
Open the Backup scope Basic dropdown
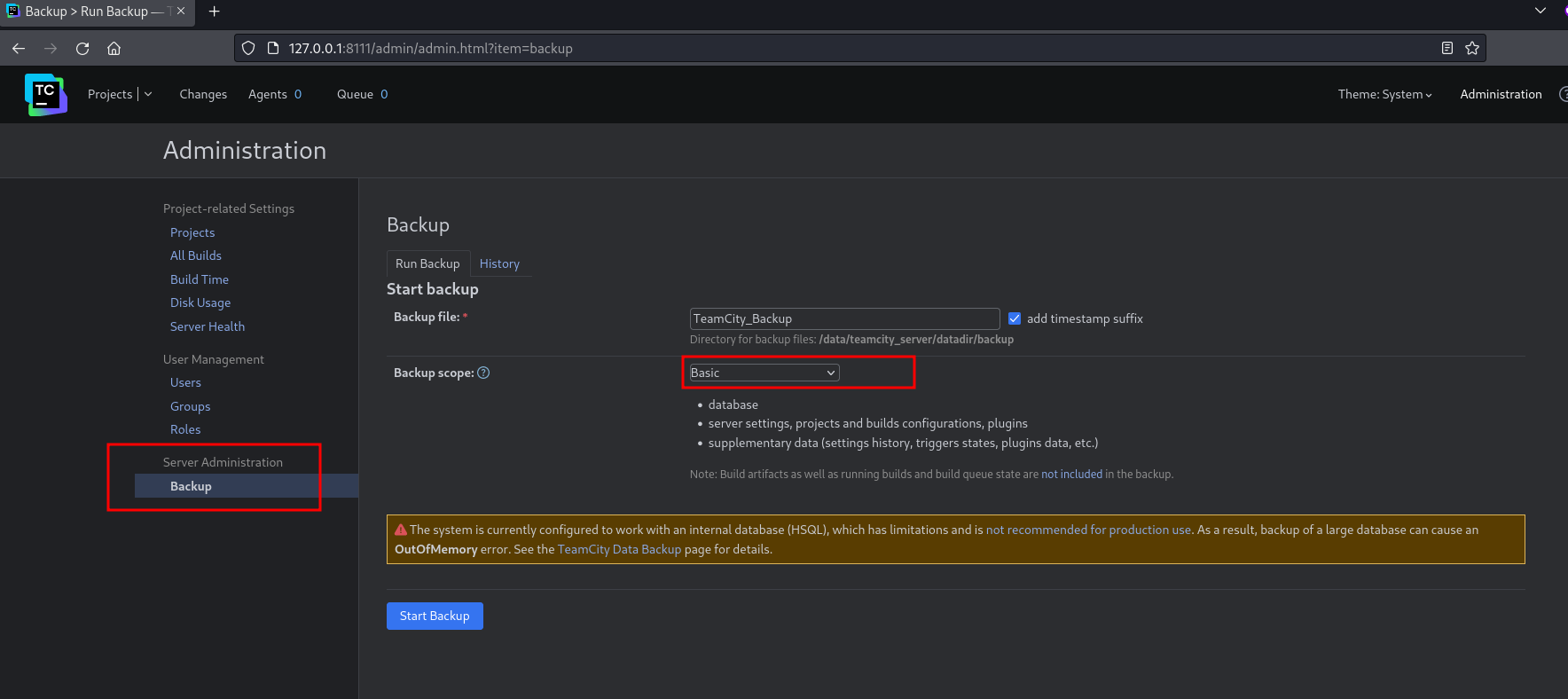(764, 373)
